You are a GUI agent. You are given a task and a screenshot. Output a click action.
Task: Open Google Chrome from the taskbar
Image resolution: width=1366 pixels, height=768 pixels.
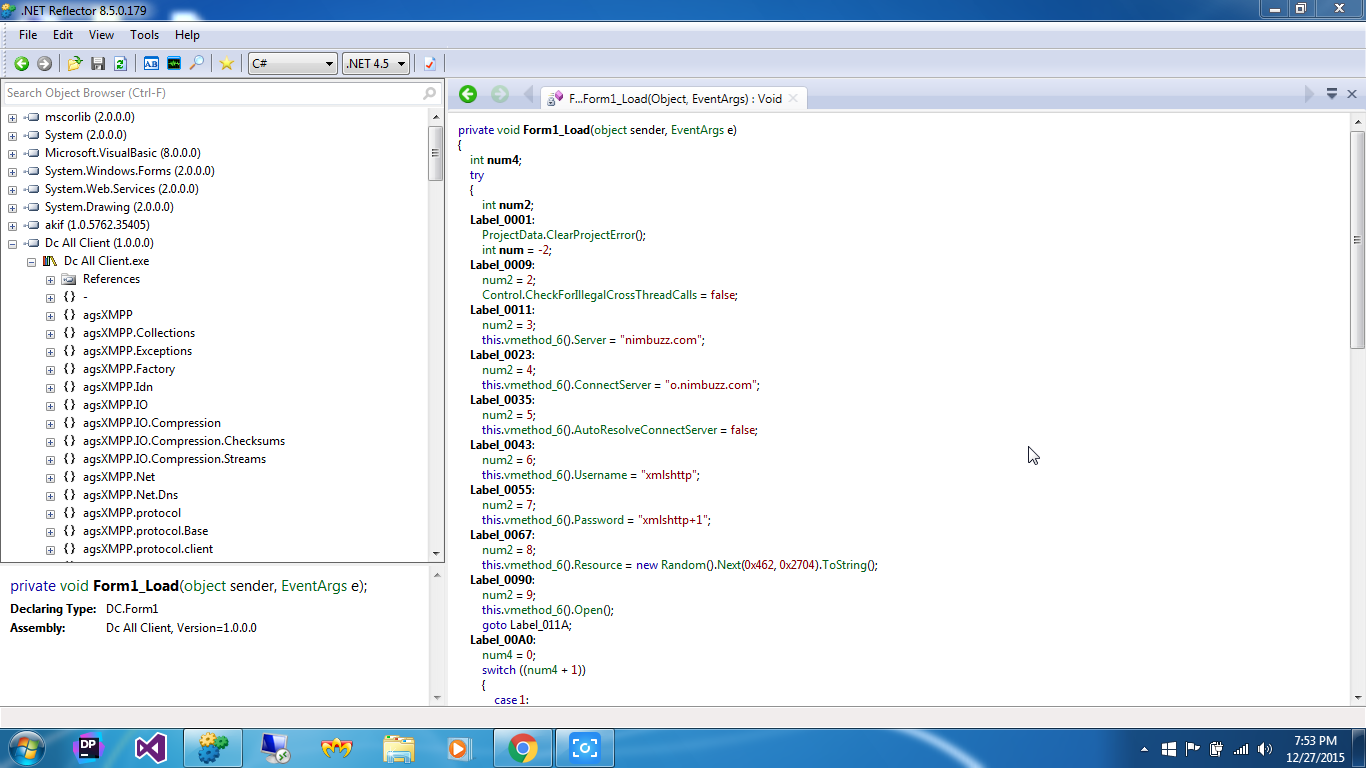point(522,747)
